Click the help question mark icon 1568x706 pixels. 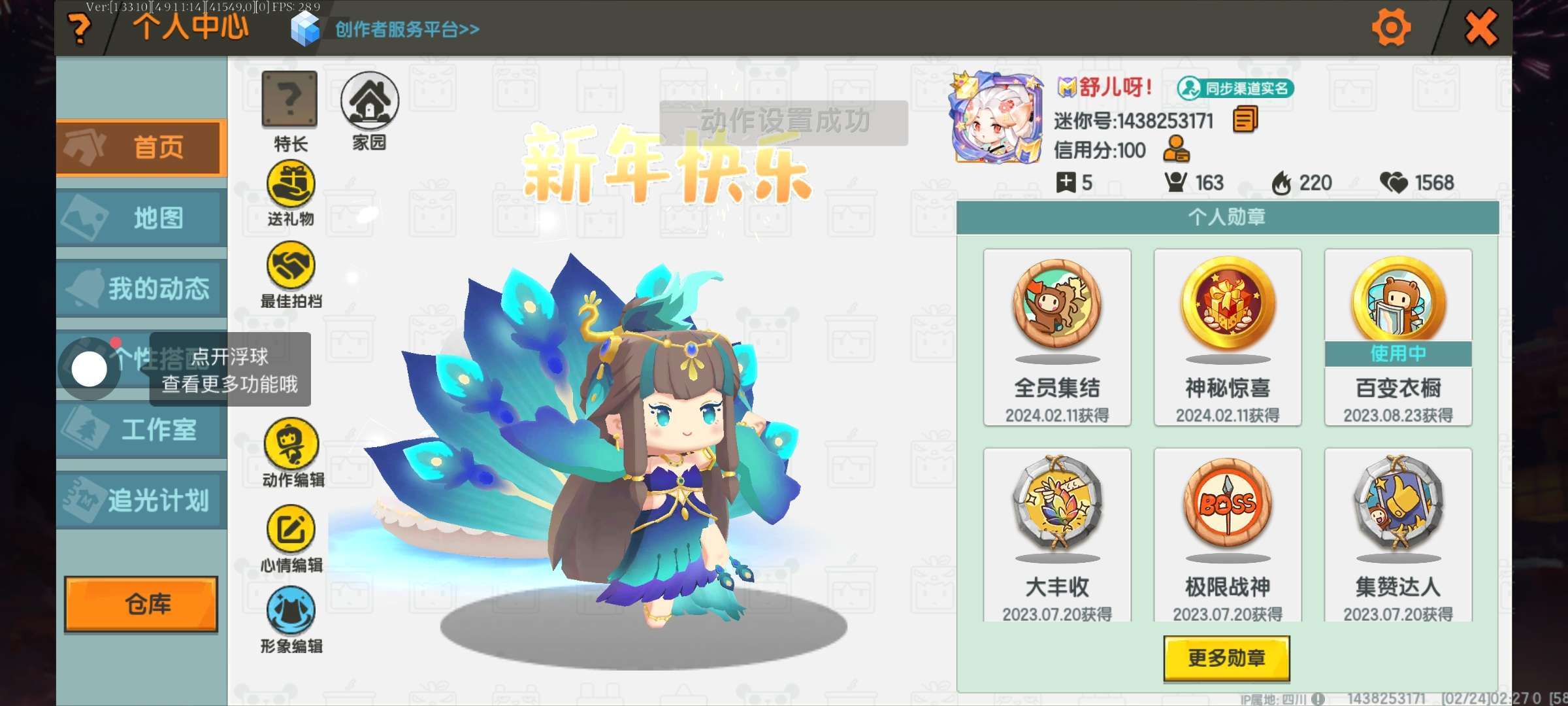tap(79, 29)
